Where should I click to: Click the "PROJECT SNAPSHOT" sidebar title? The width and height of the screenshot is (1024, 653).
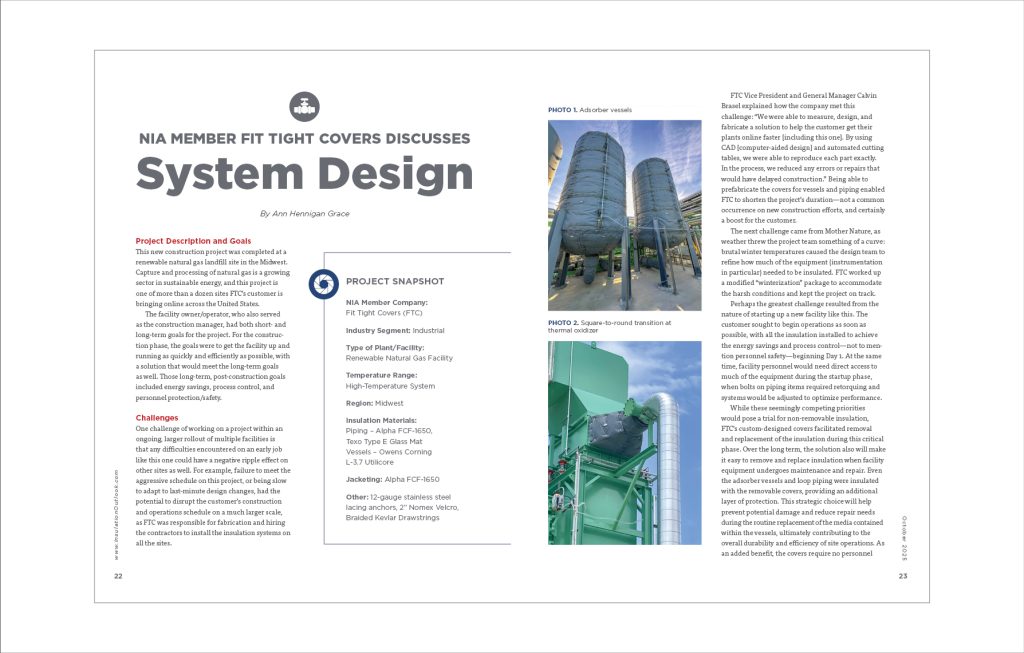tap(394, 282)
